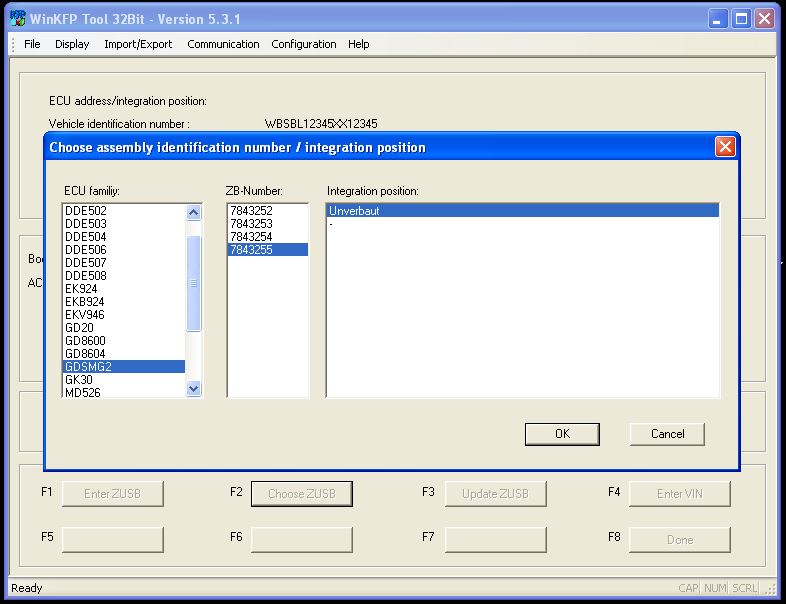The width and height of the screenshot is (786, 604).
Task: Close the Choose assembly identification dialog
Action: coord(725,147)
